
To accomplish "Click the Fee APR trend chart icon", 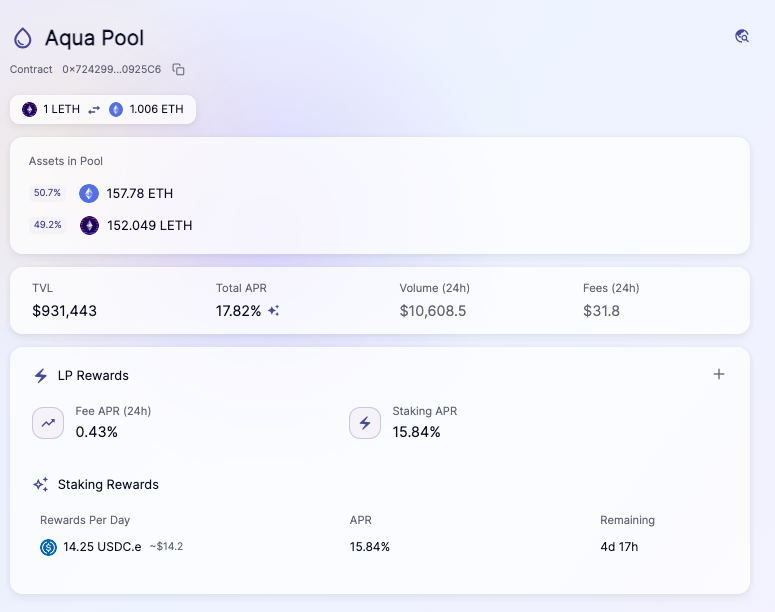I will pyautogui.click(x=48, y=423).
